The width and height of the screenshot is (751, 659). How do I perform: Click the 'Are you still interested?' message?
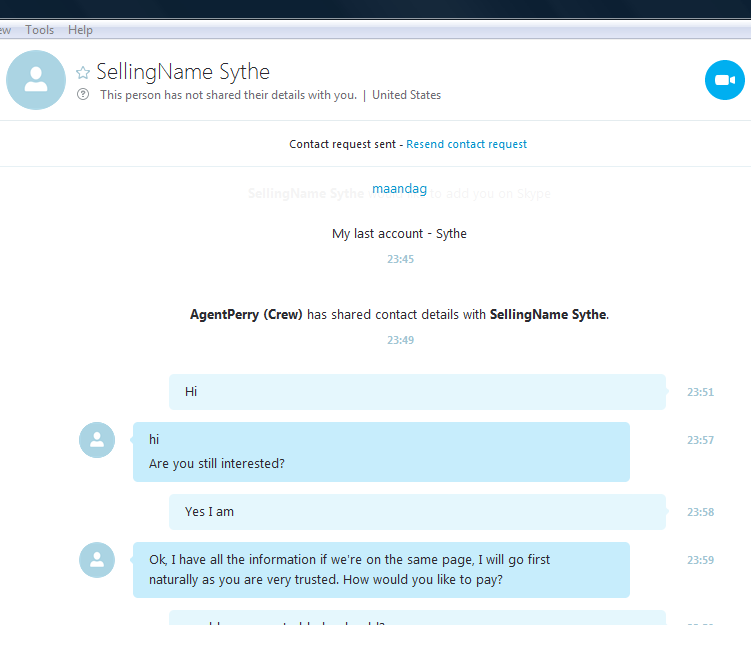(x=216, y=464)
